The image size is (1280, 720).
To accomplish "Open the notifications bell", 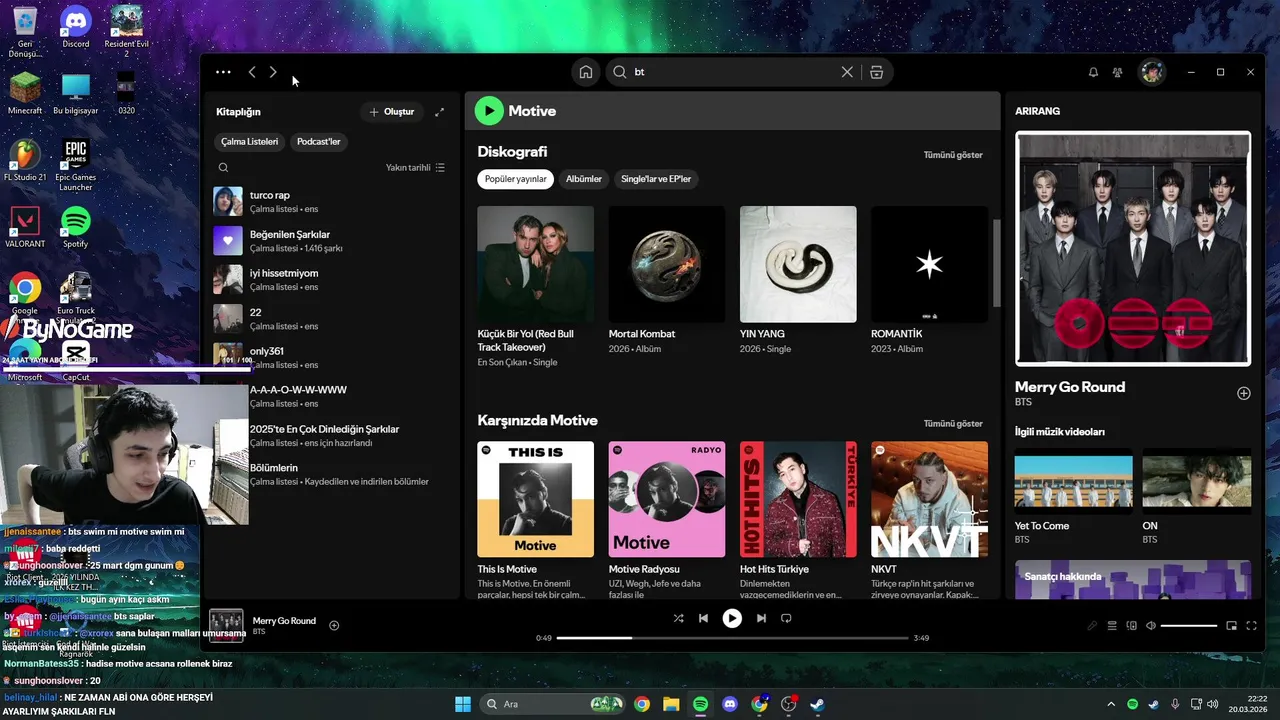I will point(1093,72).
